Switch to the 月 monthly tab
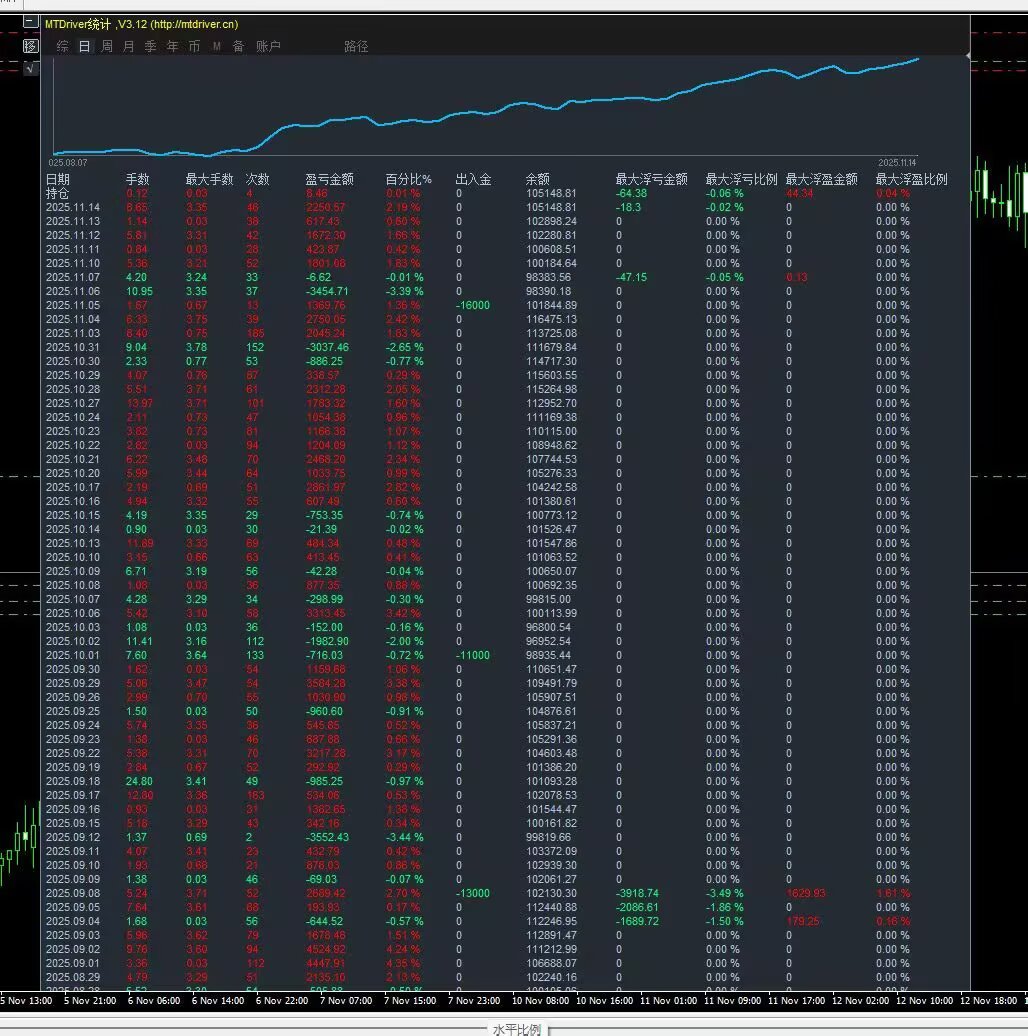Image resolution: width=1028 pixels, height=1036 pixels. 128,46
